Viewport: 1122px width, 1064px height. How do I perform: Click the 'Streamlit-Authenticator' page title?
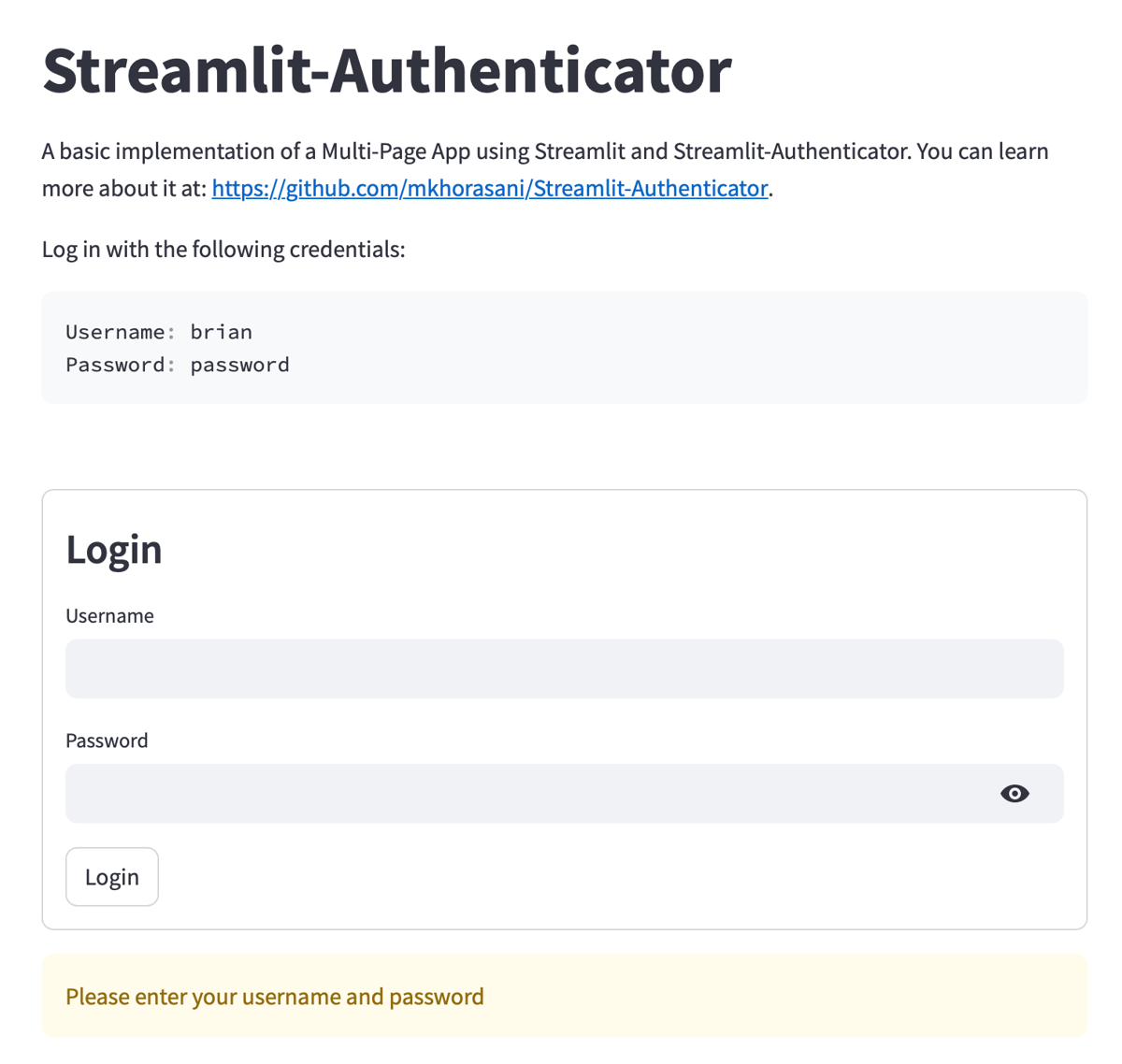point(385,70)
